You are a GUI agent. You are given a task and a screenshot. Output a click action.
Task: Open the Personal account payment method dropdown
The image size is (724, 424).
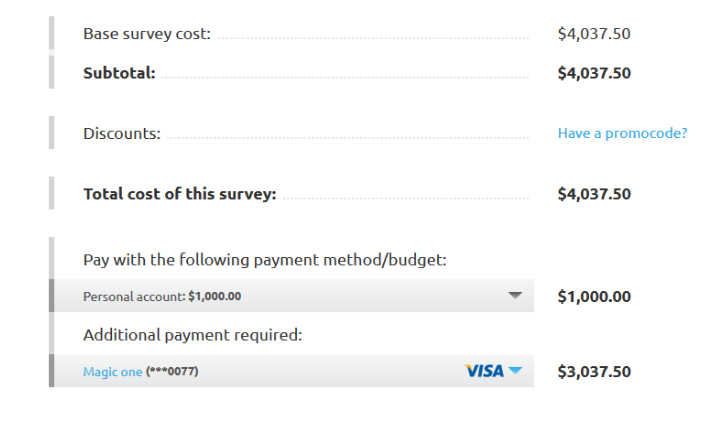pyautogui.click(x=300, y=296)
